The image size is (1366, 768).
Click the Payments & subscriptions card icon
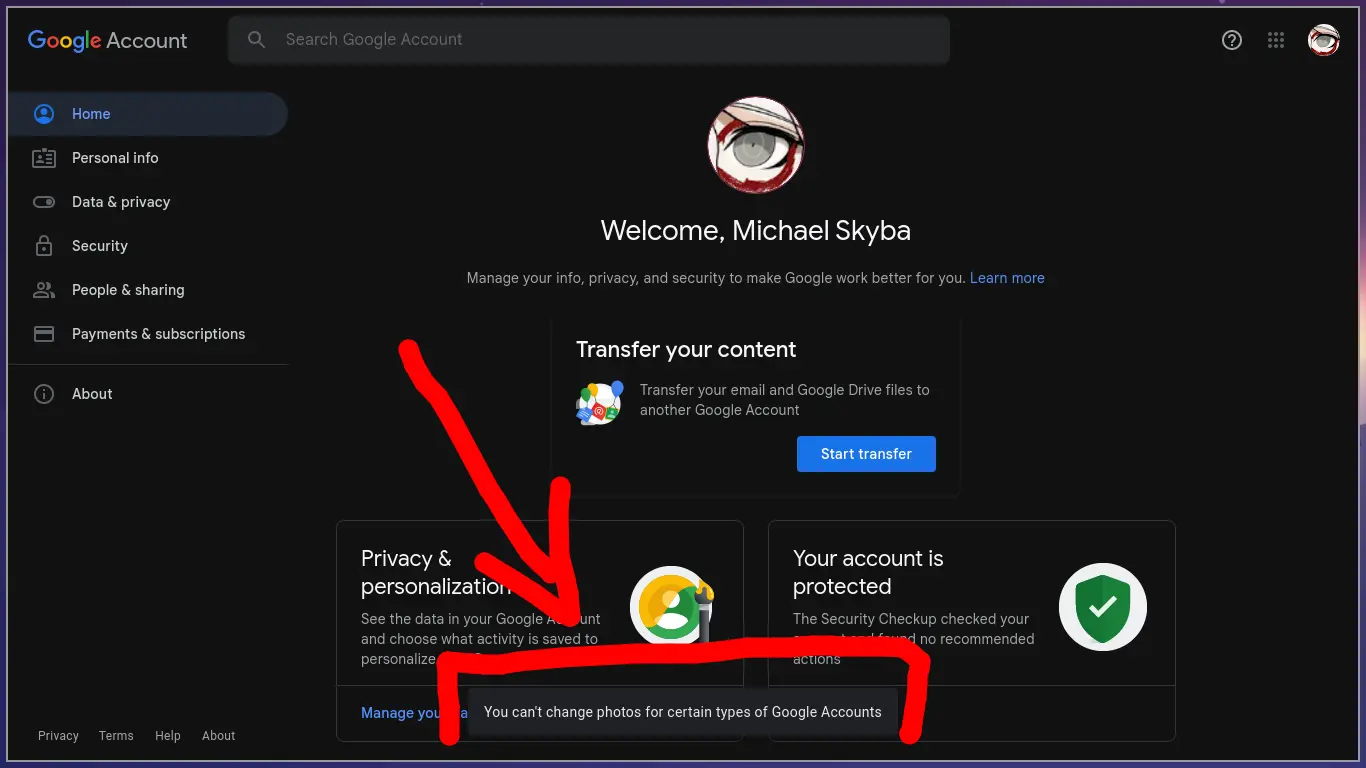coord(44,334)
